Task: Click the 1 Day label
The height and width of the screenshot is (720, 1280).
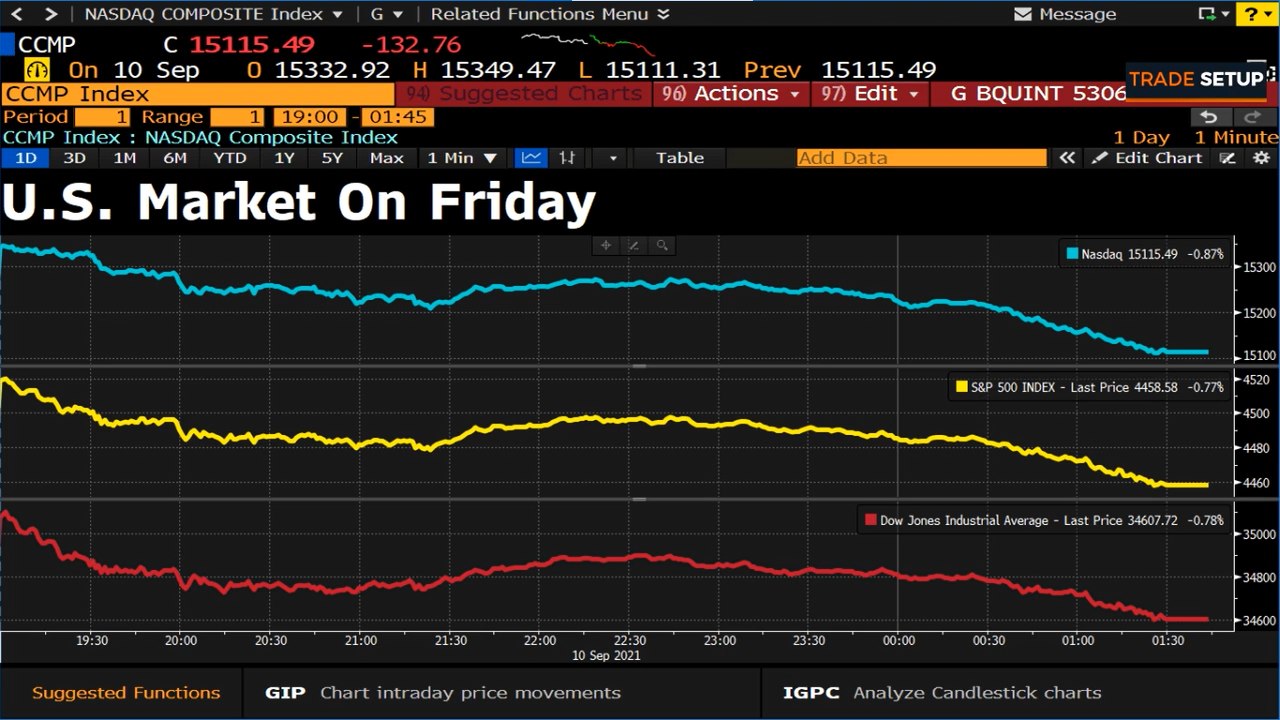Action: pyautogui.click(x=1141, y=137)
